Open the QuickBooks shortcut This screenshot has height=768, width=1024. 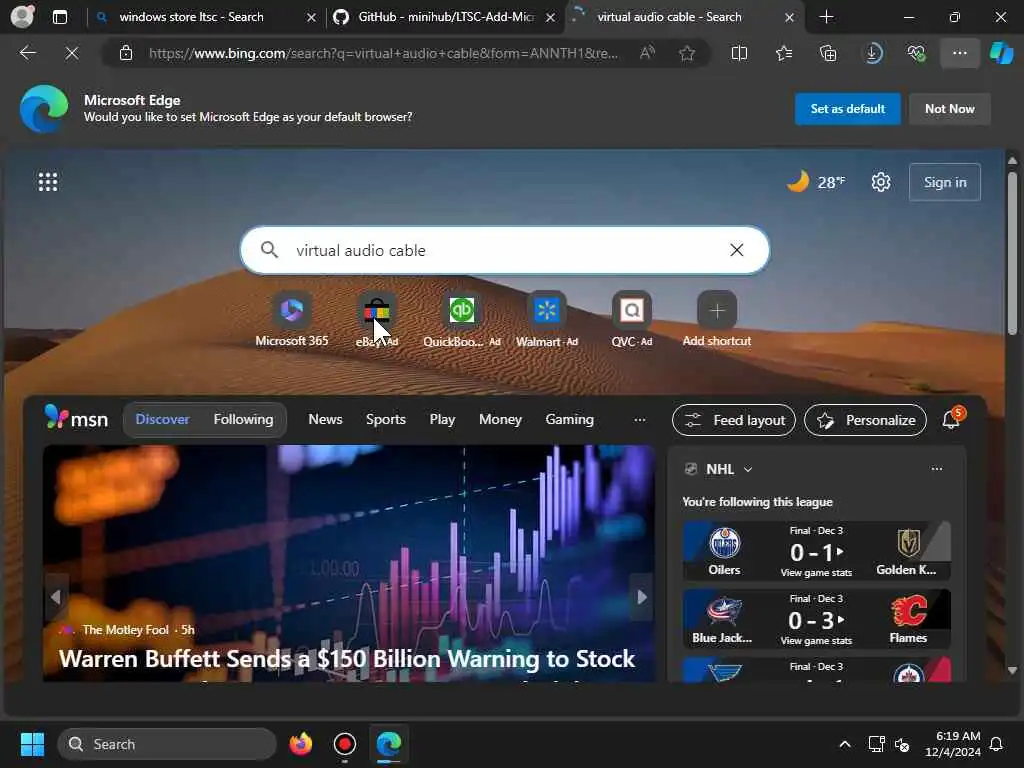(x=462, y=319)
